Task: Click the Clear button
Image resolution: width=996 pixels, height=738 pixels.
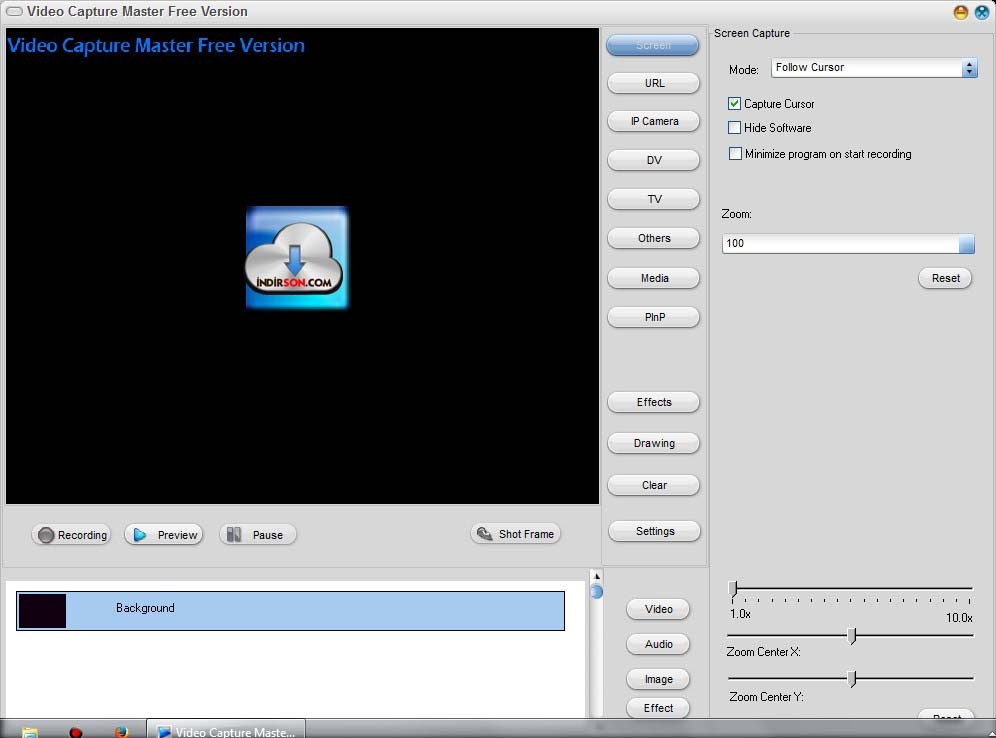Action: (x=654, y=485)
